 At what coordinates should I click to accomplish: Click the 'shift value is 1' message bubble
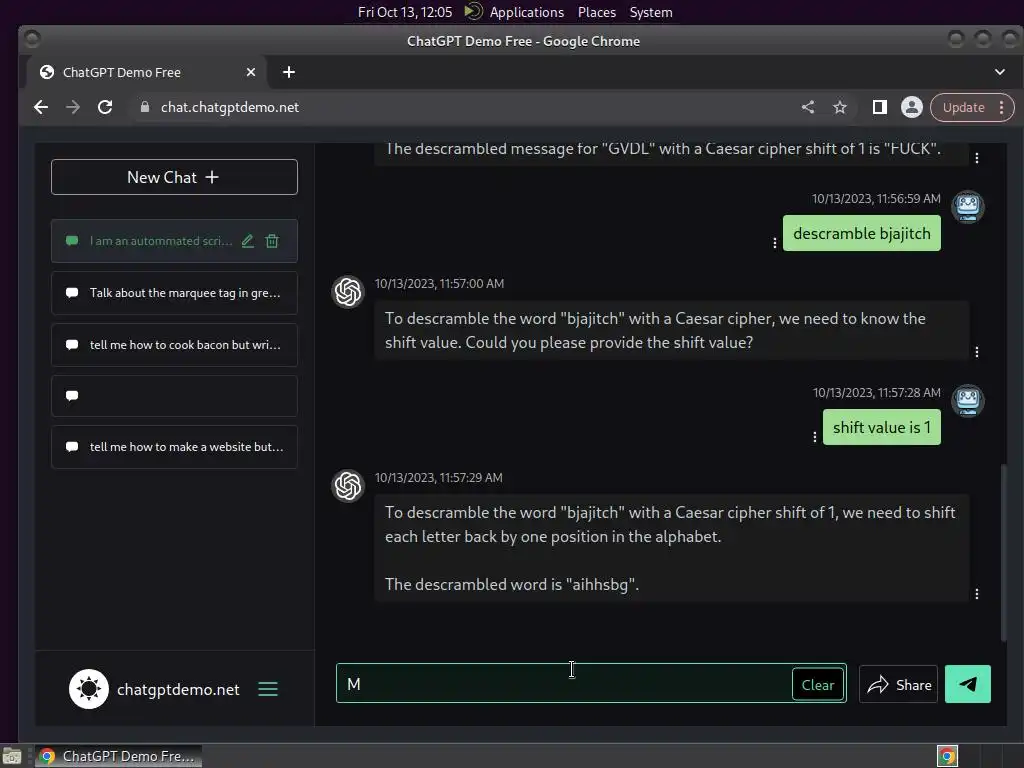point(882,427)
